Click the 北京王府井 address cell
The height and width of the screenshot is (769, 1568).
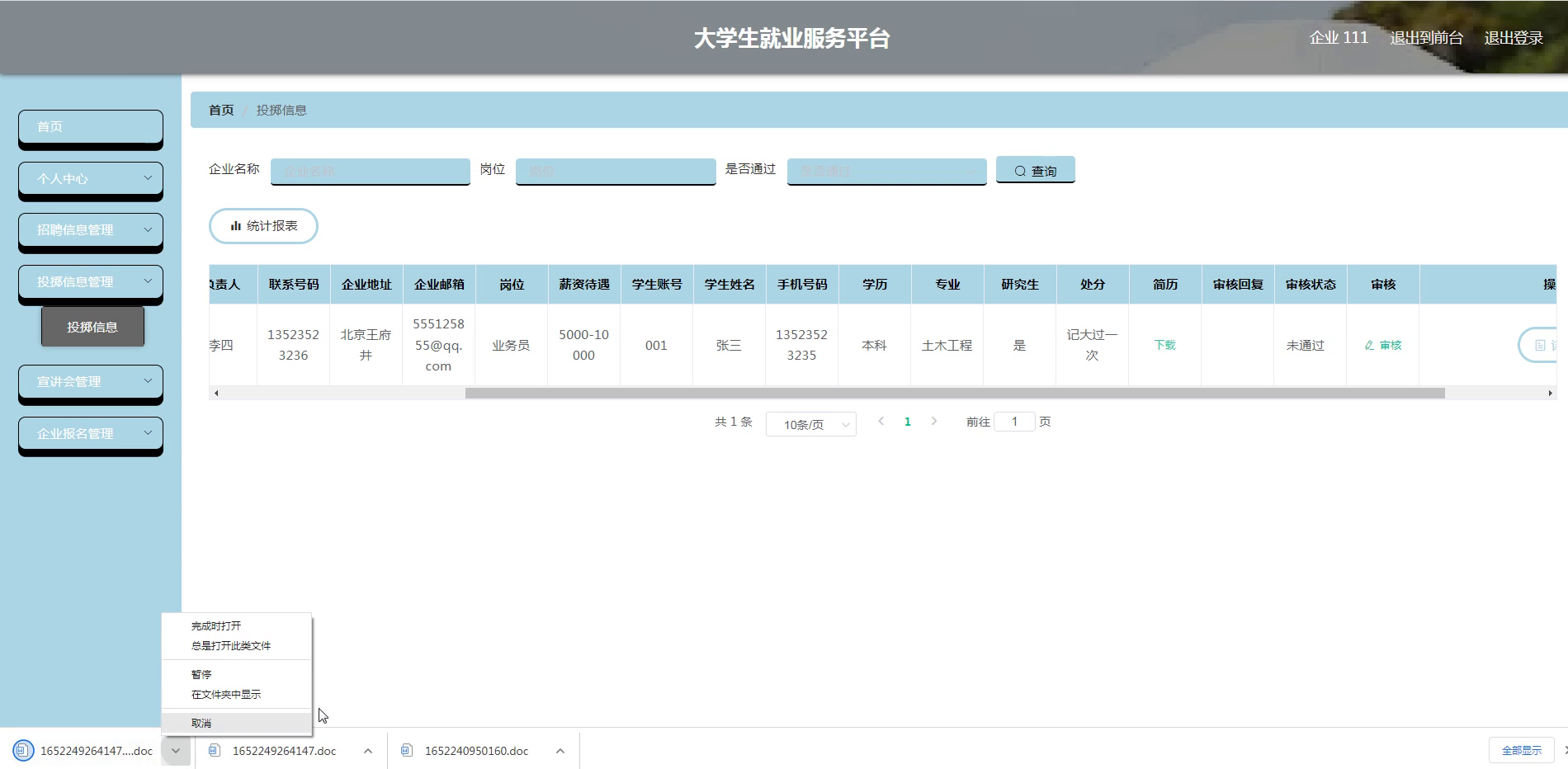pos(366,345)
